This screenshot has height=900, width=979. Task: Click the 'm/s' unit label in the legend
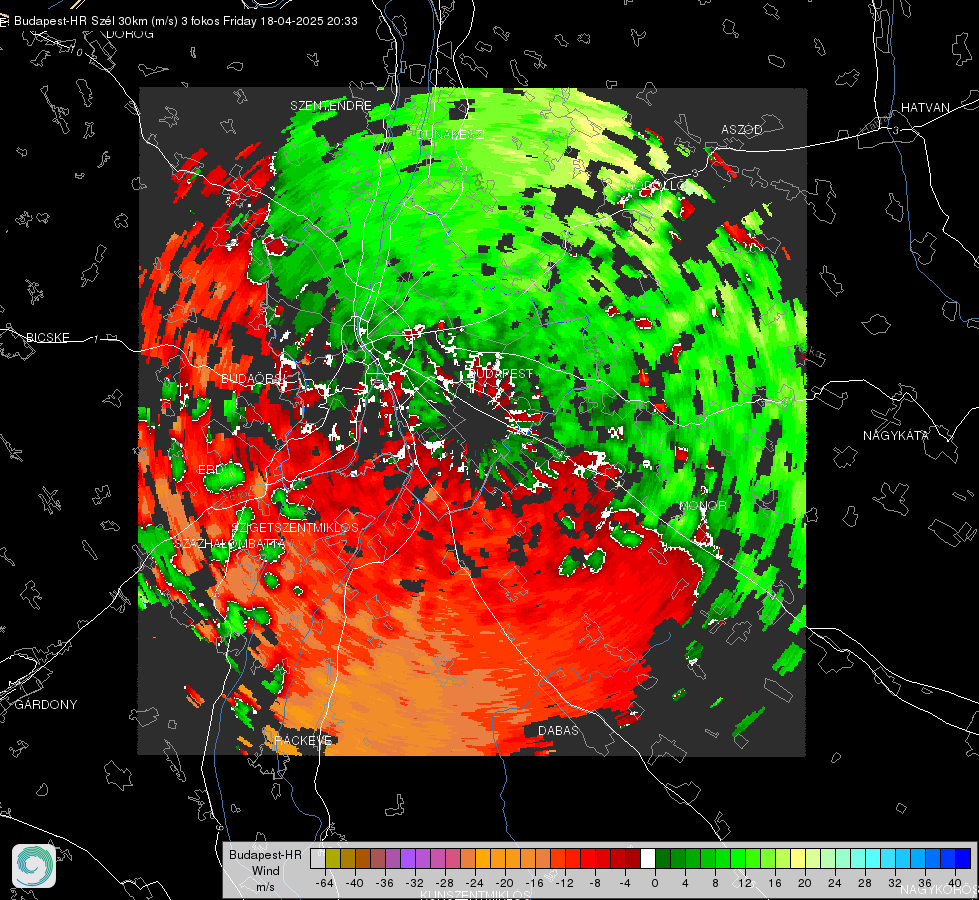point(265,887)
